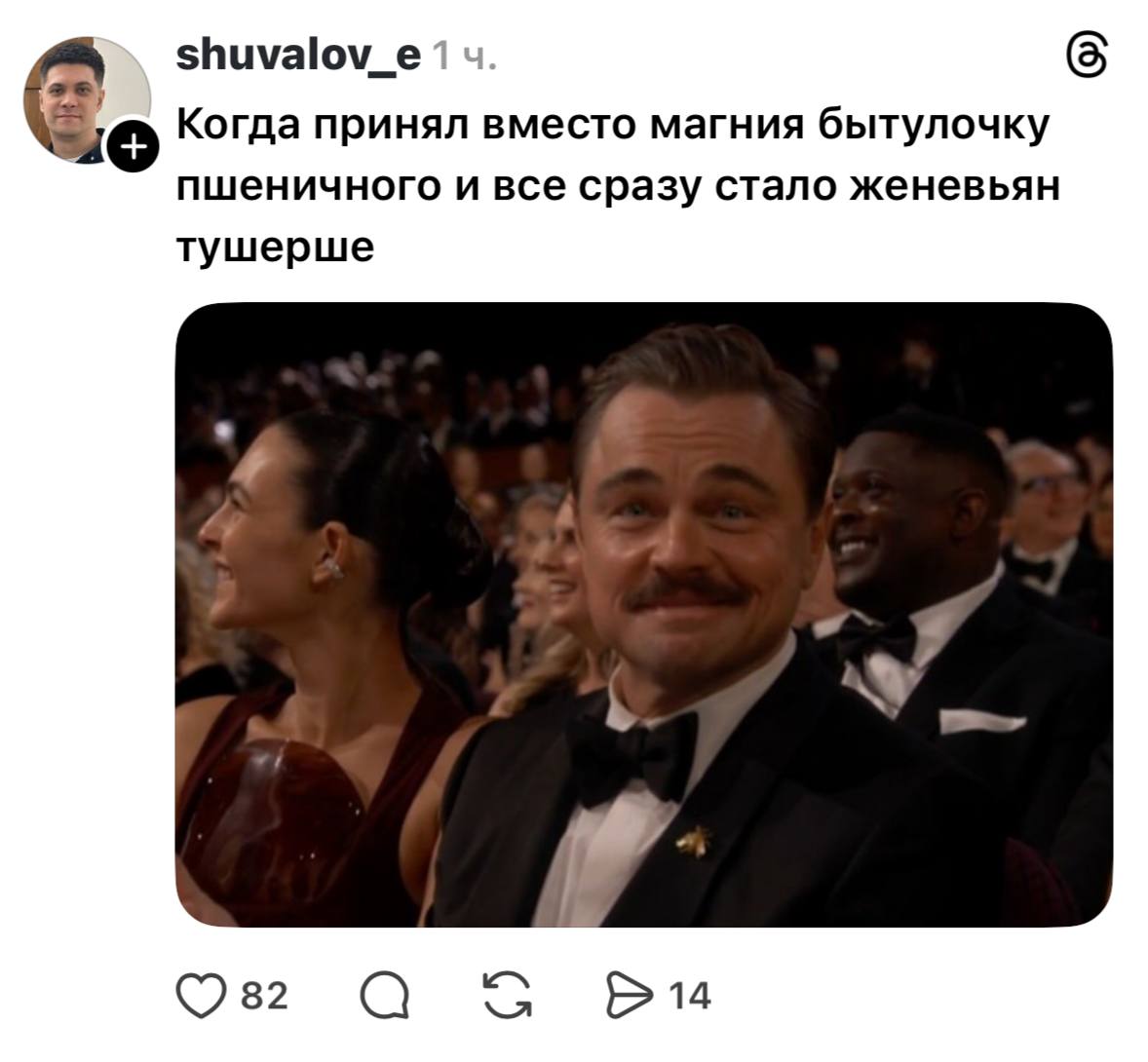Click the word "тушерше" in the caption
This screenshot has height=1062, width=1148.
275,247
